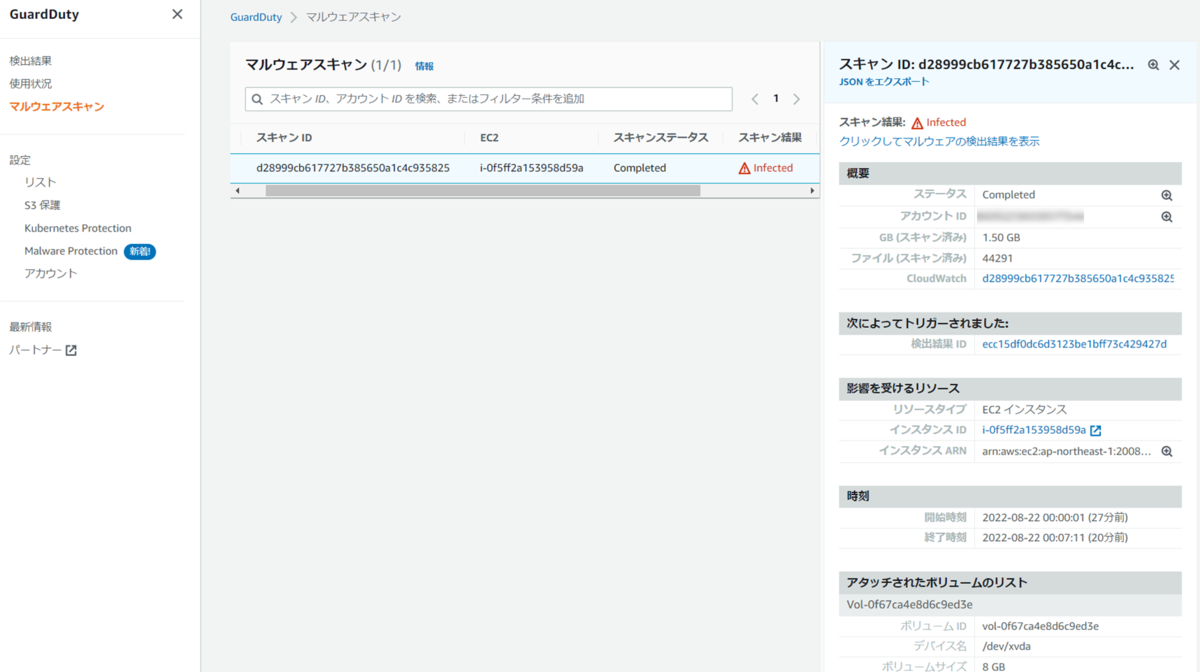This screenshot has width=1200, height=672.
Task: Click the EC2 column header
Action: click(x=489, y=138)
